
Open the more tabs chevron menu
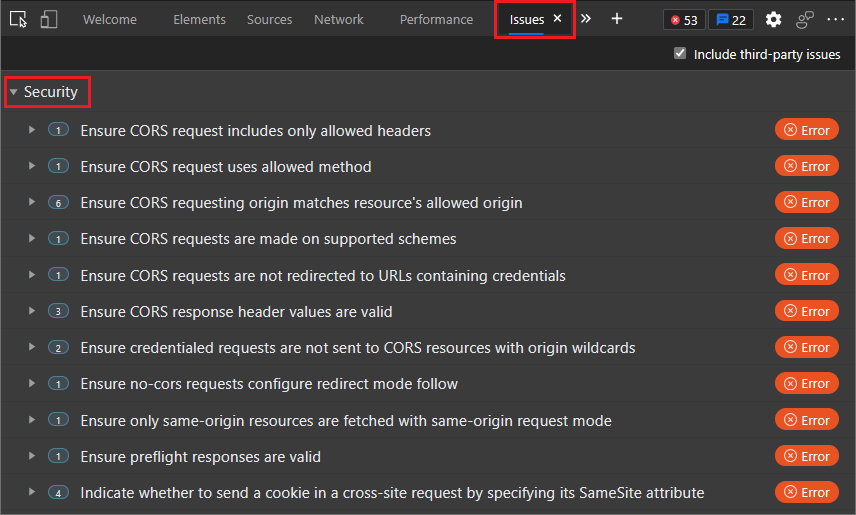tap(586, 19)
